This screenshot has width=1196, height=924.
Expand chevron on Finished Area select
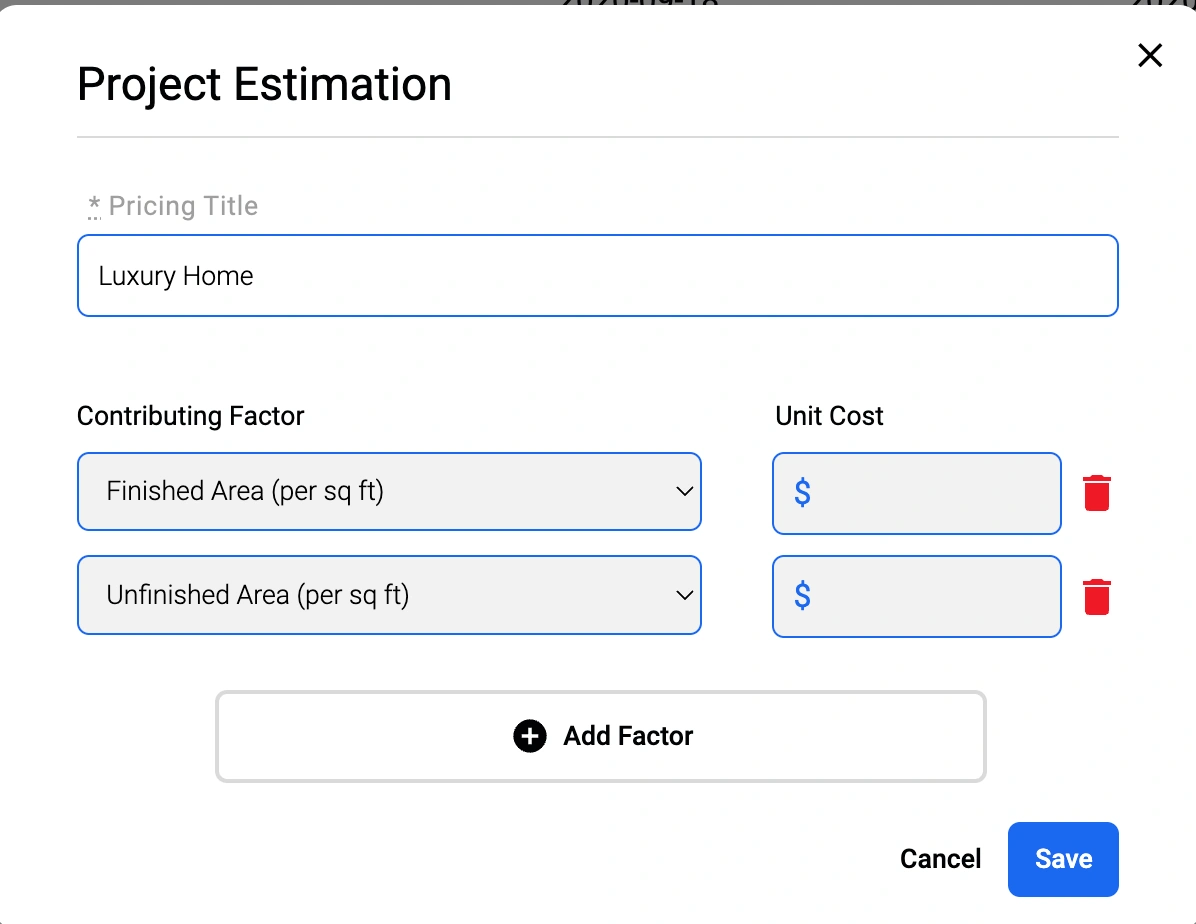[x=684, y=491]
